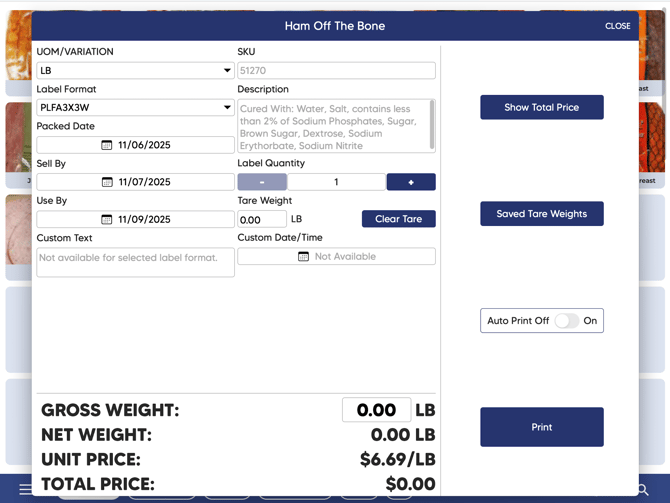
Task: Open the hamburger menu icon
Action: click(25, 490)
